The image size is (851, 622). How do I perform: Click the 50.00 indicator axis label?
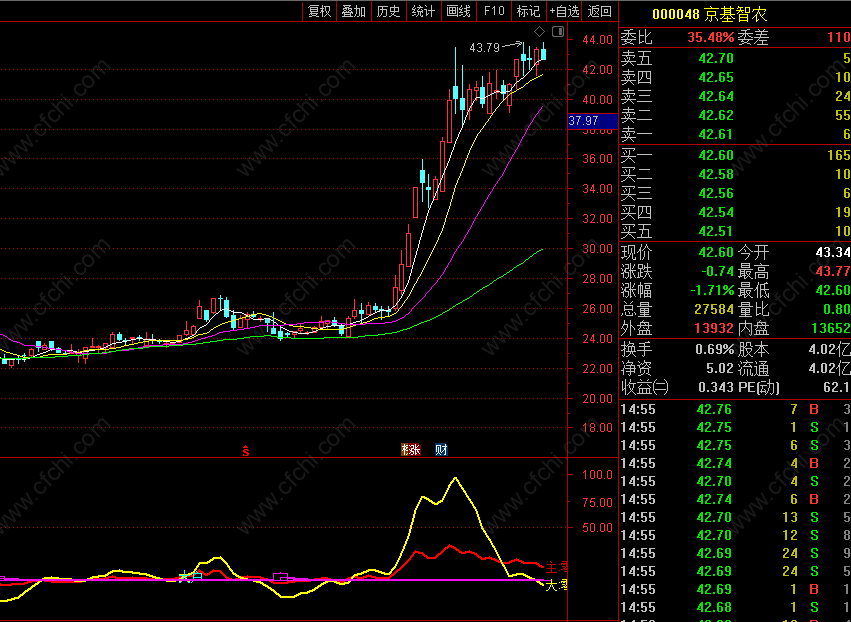pyautogui.click(x=597, y=528)
